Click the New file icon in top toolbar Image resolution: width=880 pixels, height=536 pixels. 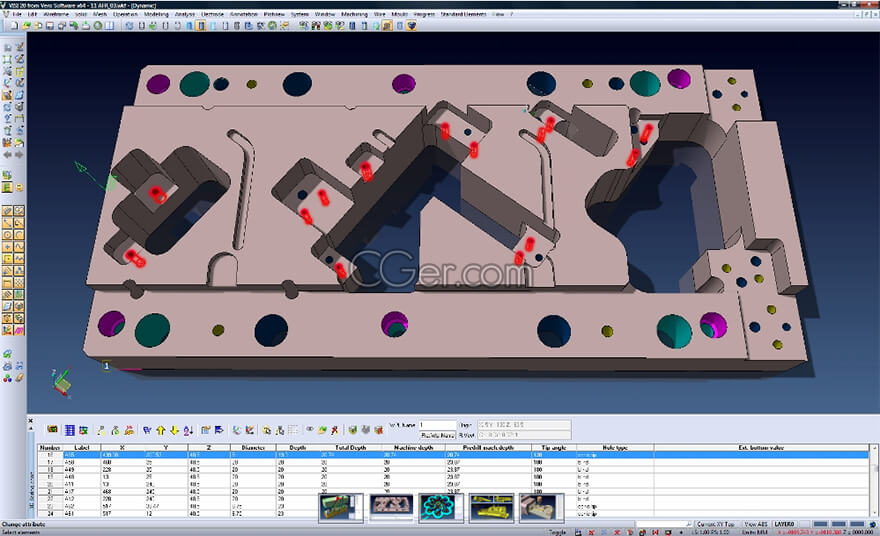pyautogui.click(x=15, y=25)
